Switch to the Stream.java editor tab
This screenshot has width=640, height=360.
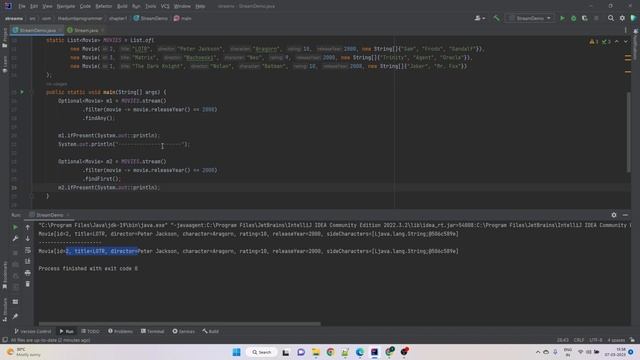click(85, 30)
